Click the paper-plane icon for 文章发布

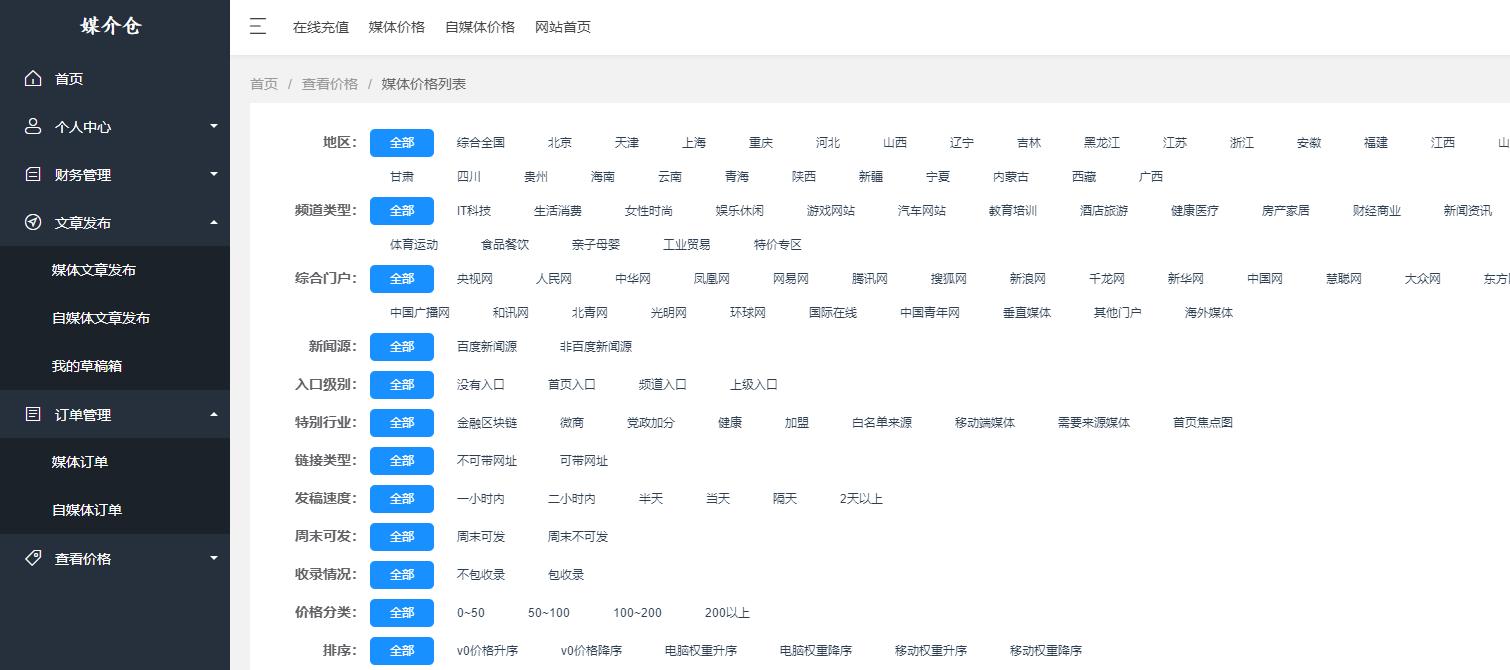31,222
